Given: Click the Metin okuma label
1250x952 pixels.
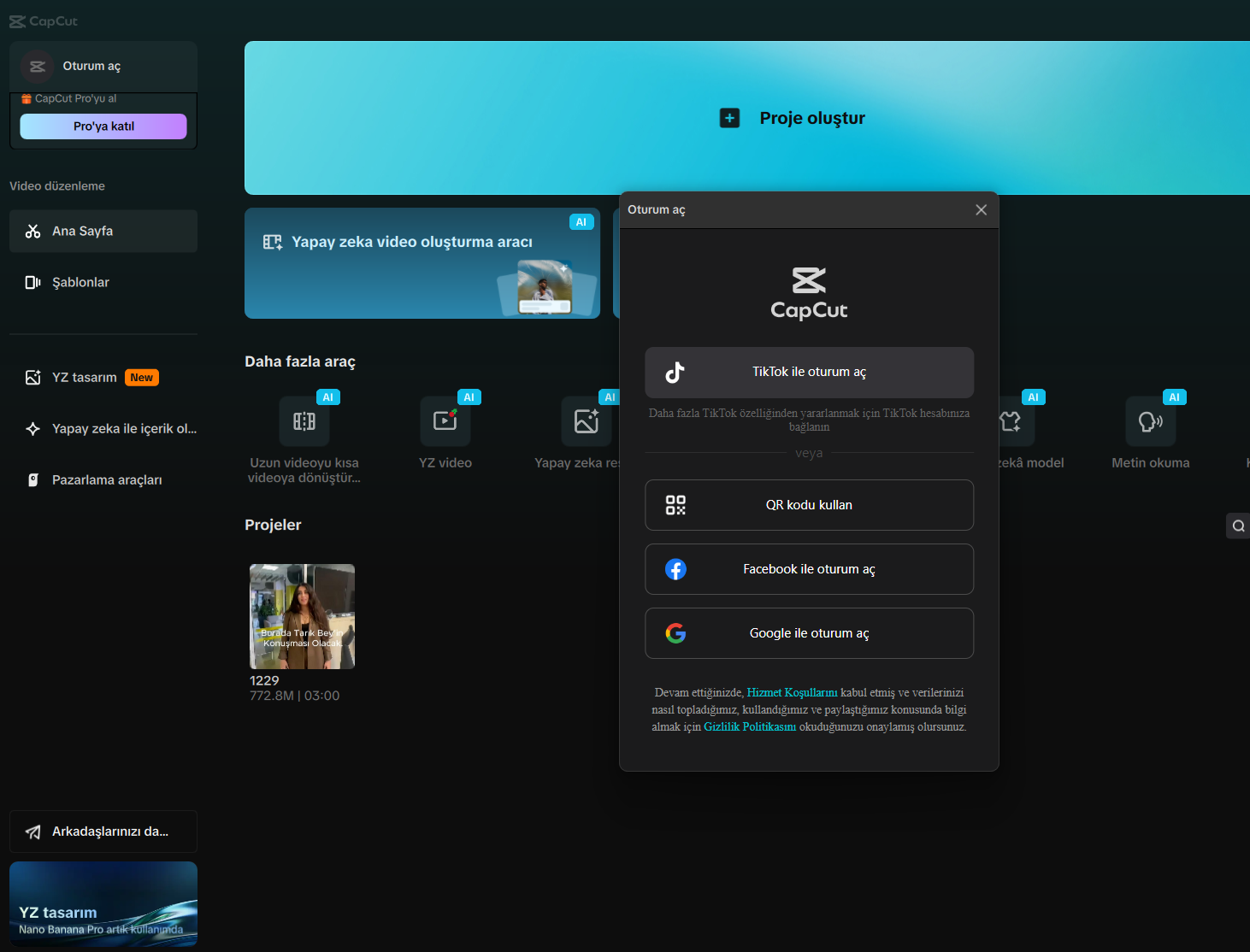Looking at the screenshot, I should [1151, 463].
